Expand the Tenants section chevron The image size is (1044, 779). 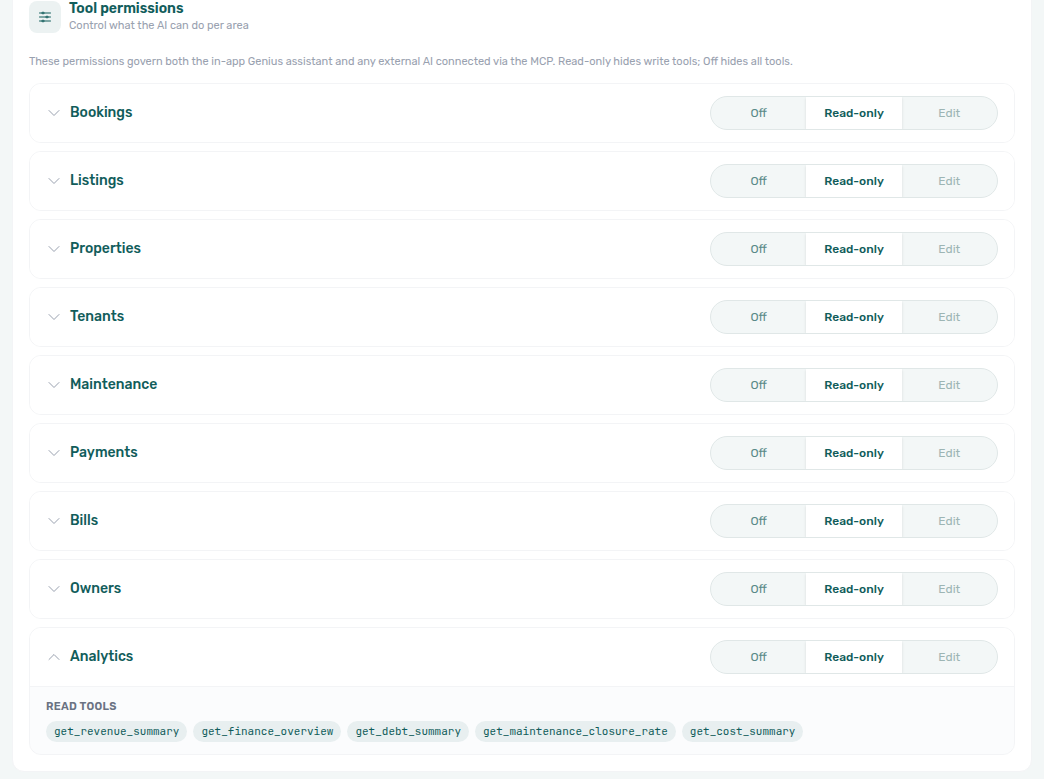click(x=54, y=317)
